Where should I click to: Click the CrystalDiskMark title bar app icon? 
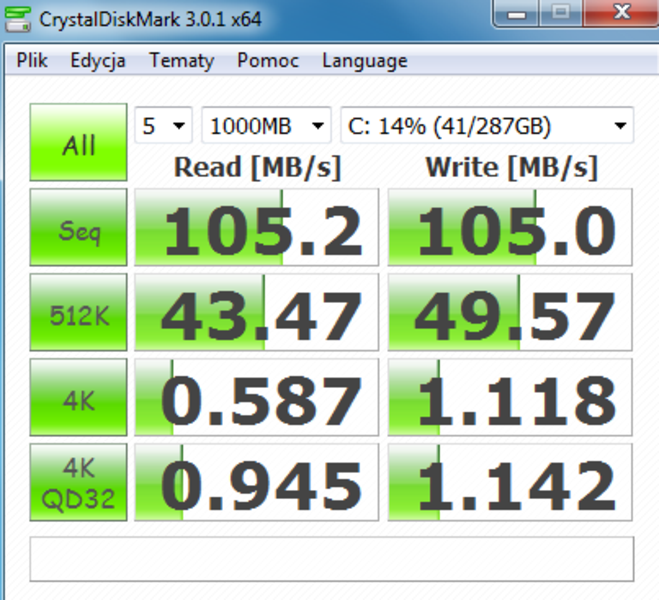[x=18, y=19]
